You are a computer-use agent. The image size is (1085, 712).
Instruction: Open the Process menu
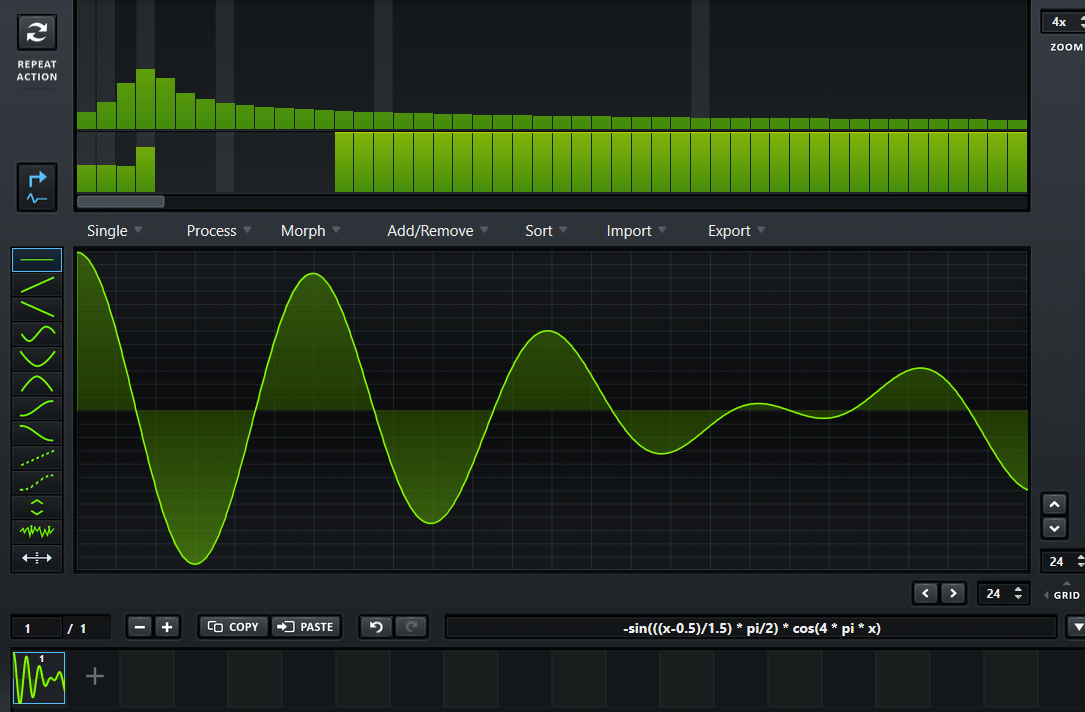pos(219,230)
